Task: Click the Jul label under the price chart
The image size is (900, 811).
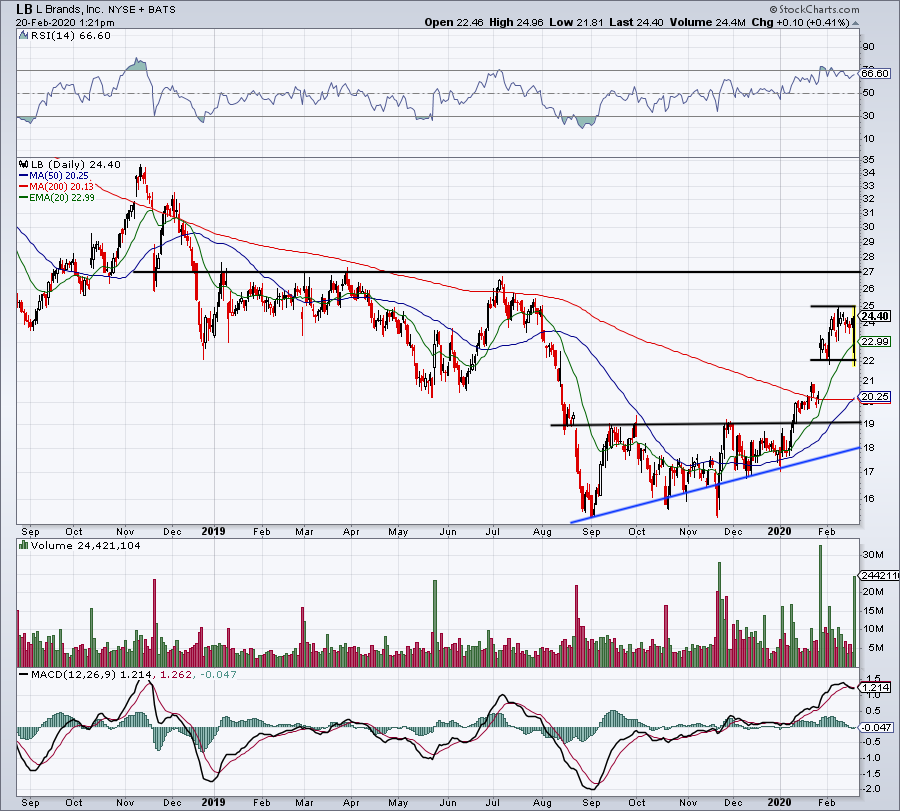Action: (x=492, y=531)
